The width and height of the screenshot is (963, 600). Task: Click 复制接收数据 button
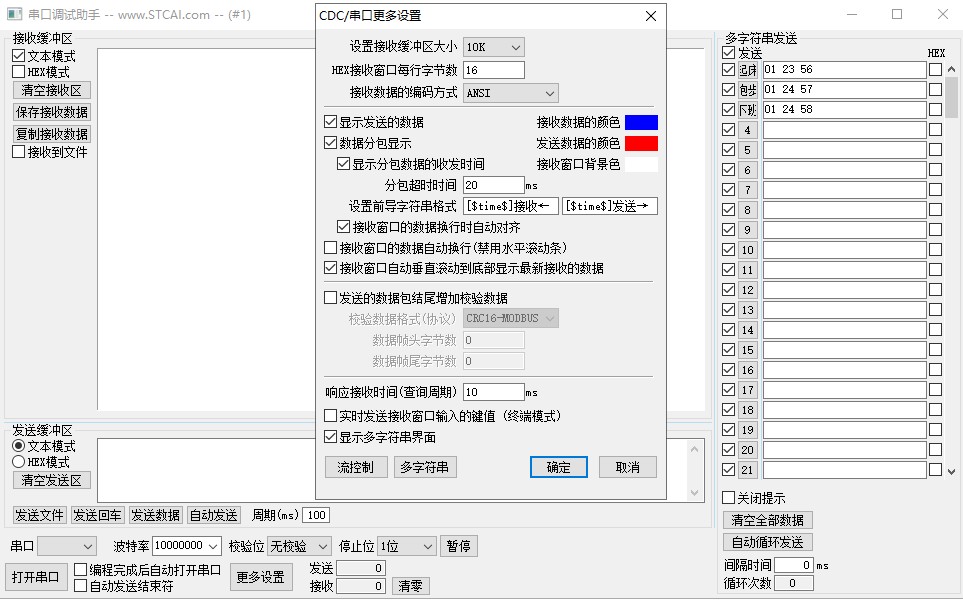52,134
